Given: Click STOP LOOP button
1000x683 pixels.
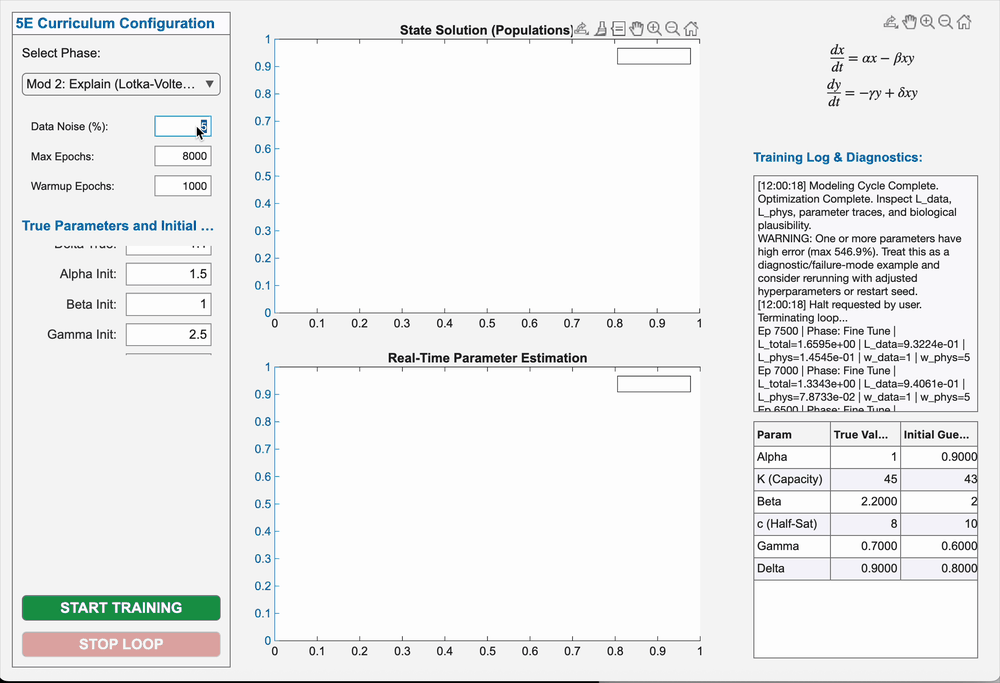Looking at the screenshot, I should tap(121, 644).
